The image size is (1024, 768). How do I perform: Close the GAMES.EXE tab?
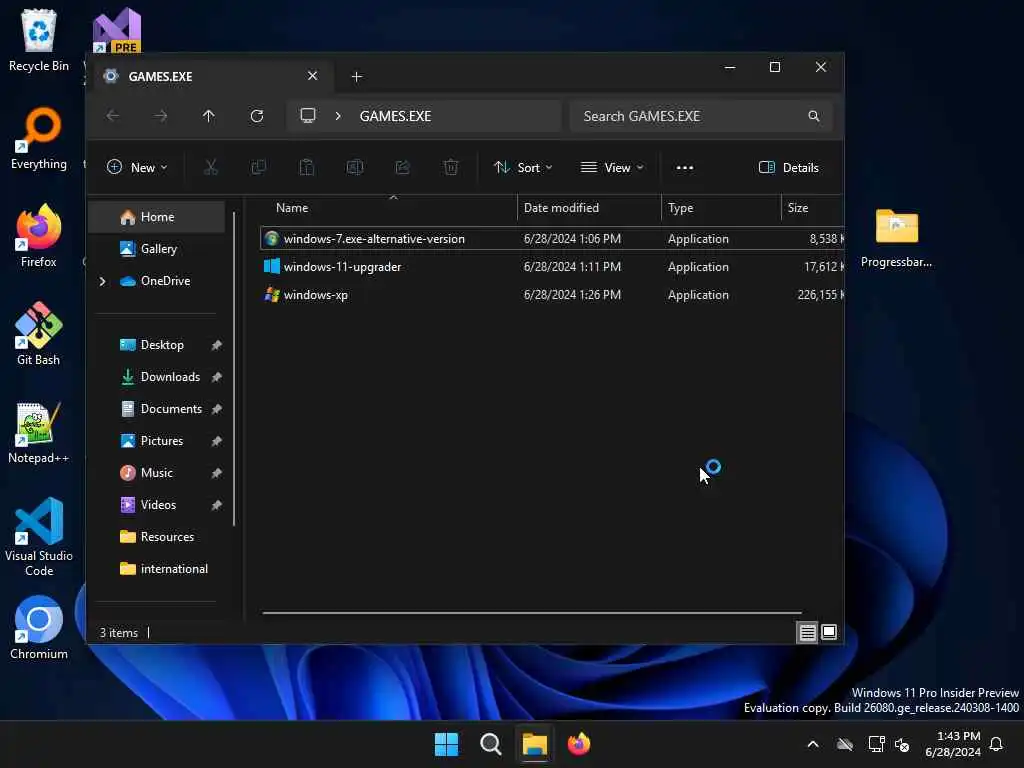pos(312,76)
